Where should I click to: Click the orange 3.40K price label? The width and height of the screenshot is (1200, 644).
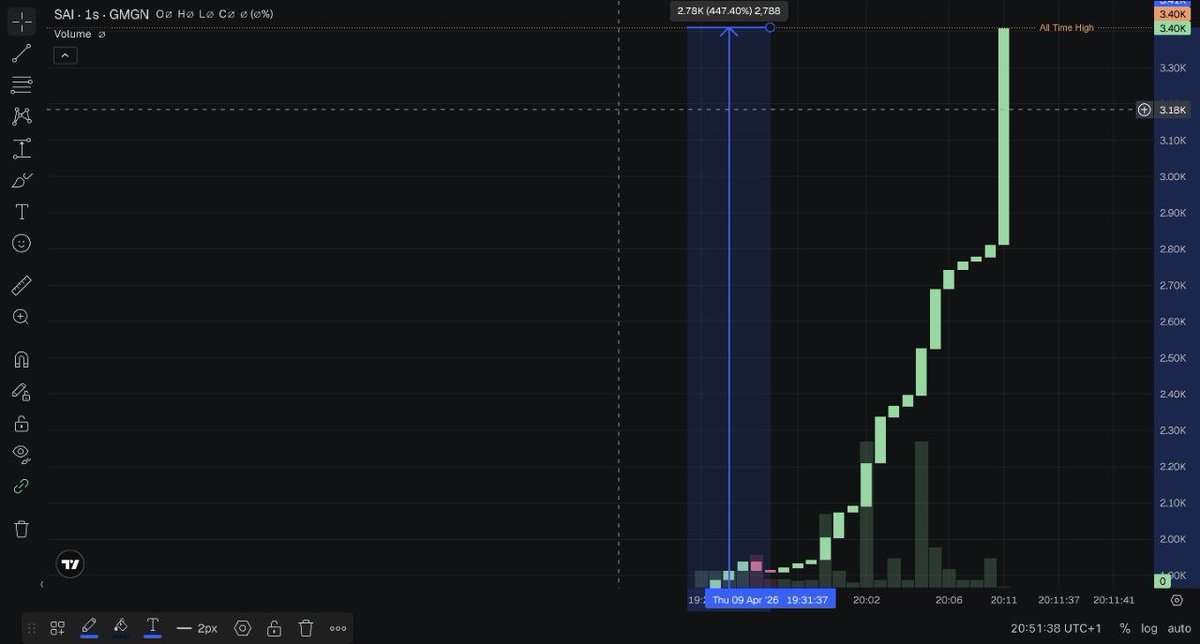pyautogui.click(x=1171, y=14)
